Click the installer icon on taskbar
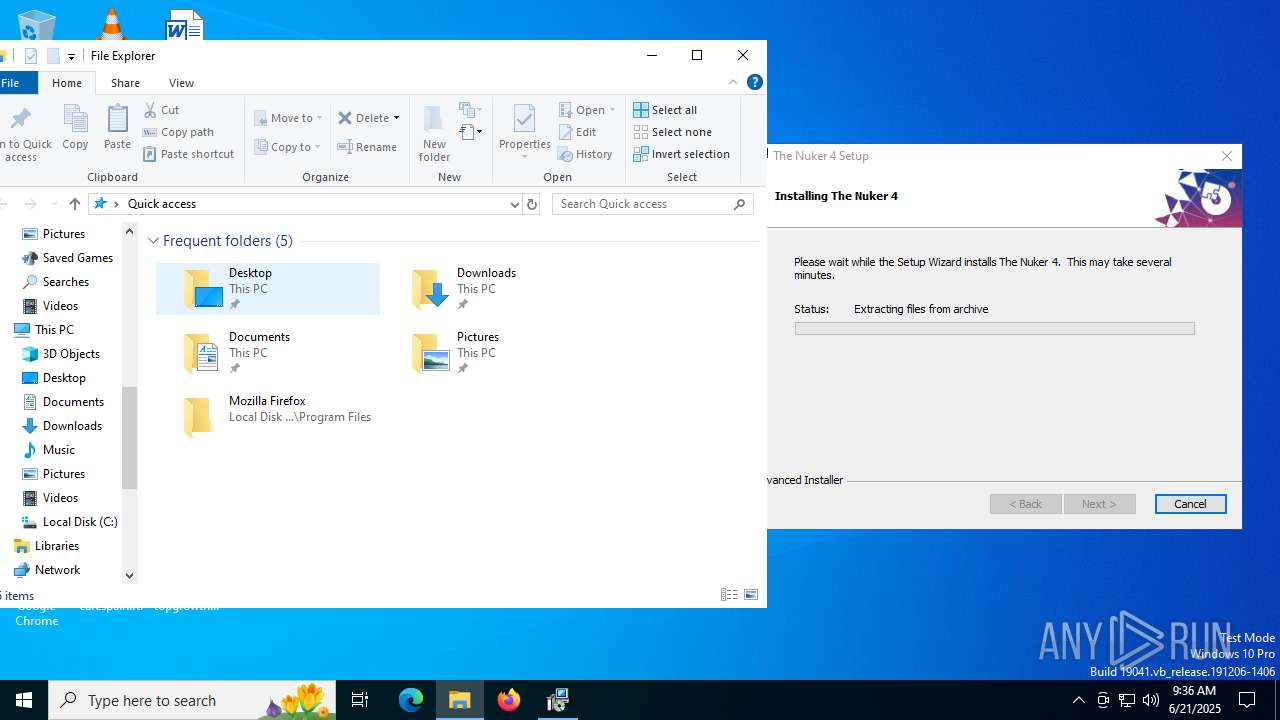Image resolution: width=1280 pixels, height=720 pixels. pyautogui.click(x=558, y=700)
